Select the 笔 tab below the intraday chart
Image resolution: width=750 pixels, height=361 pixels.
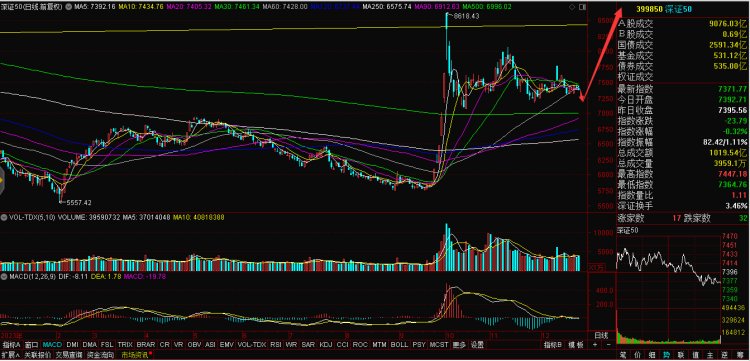(623, 355)
